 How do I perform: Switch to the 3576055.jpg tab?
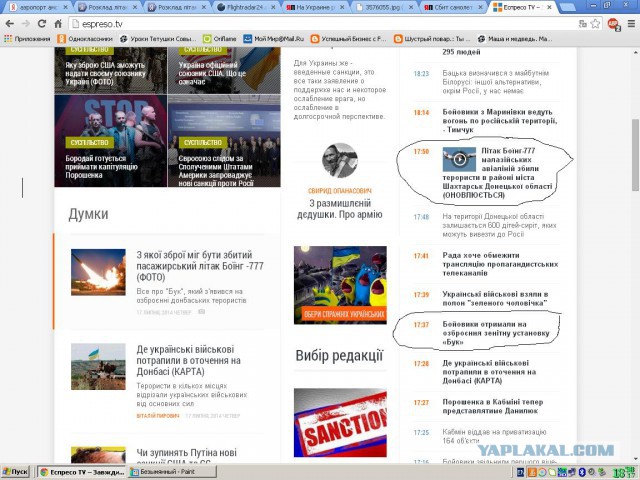click(384, 7)
